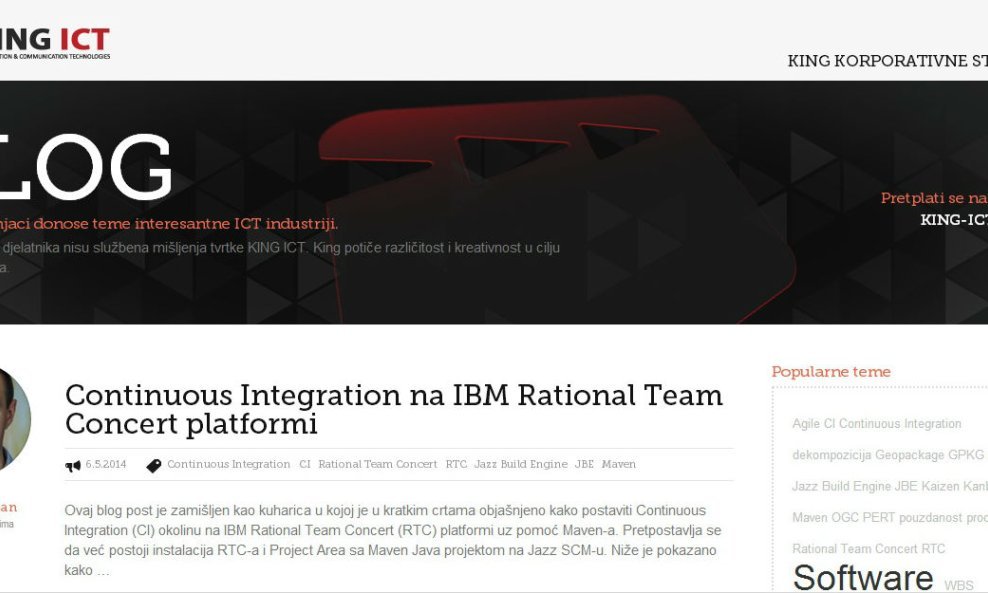The width and height of the screenshot is (988, 593).
Task: Choose the pouzdanost topic tag
Action: click(931, 518)
